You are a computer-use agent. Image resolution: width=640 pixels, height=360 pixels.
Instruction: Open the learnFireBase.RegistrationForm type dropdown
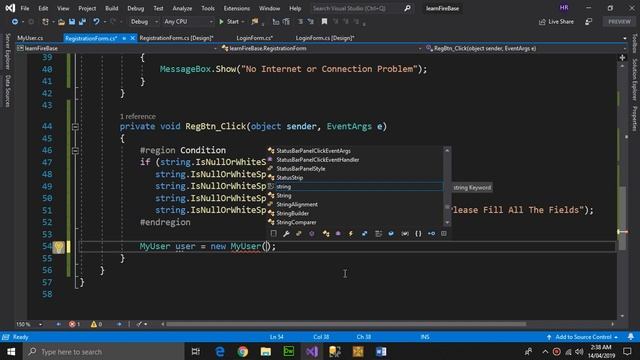pos(321,48)
